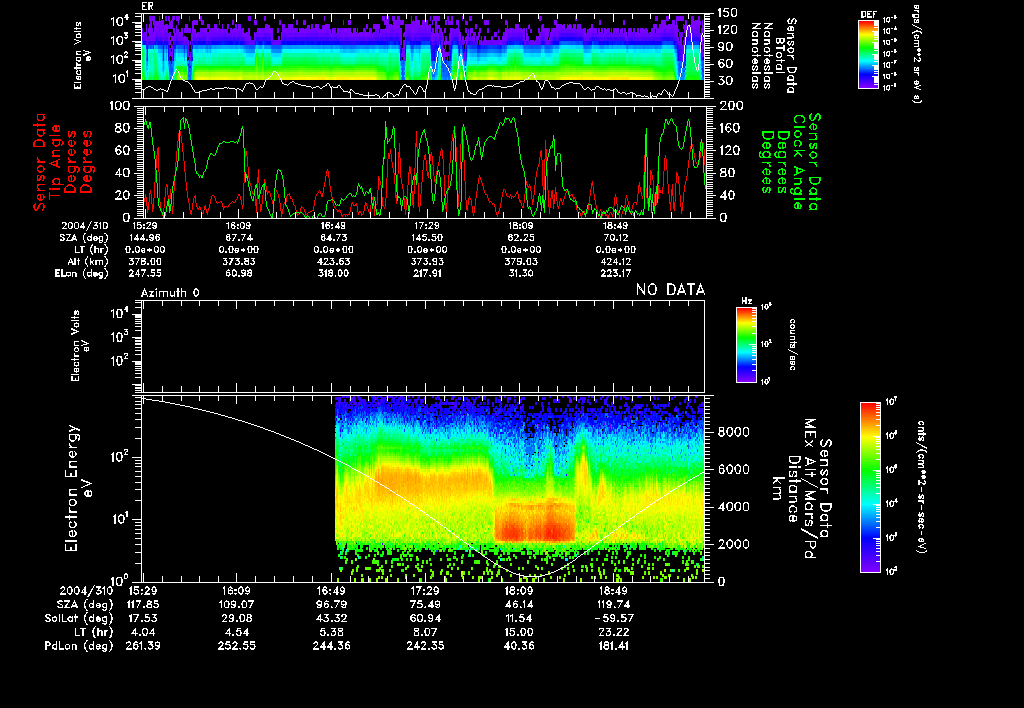
Task: Select the SolLat value "-59.57"
Action: click(614, 619)
